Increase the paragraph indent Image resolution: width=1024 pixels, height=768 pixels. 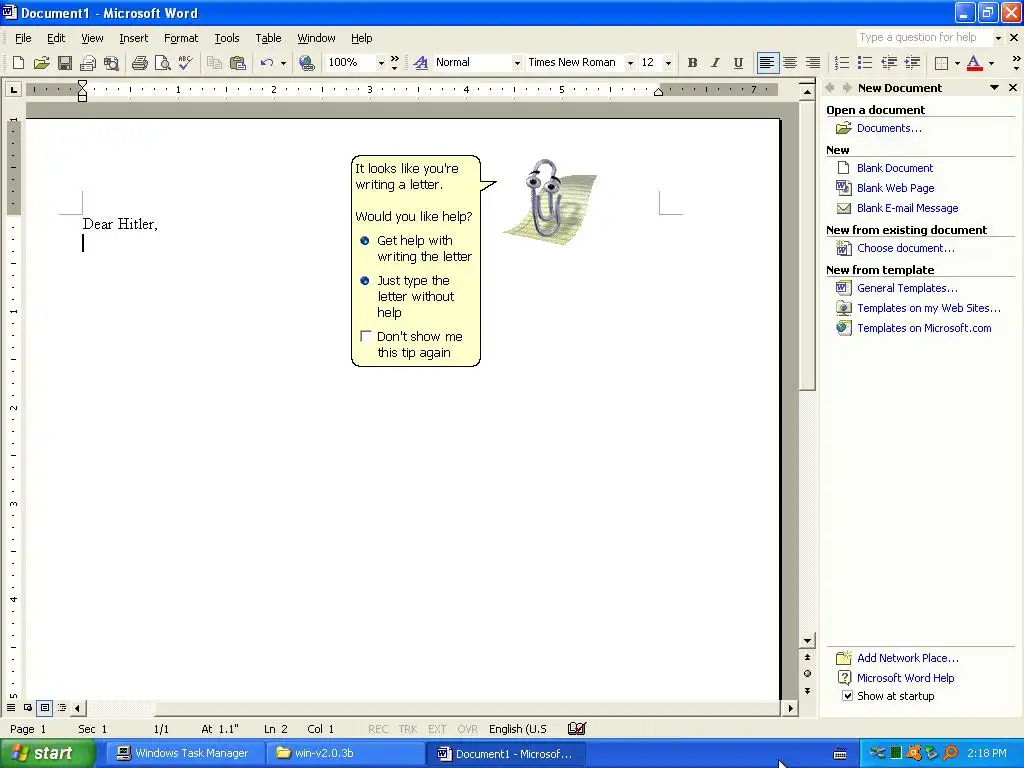(912, 63)
